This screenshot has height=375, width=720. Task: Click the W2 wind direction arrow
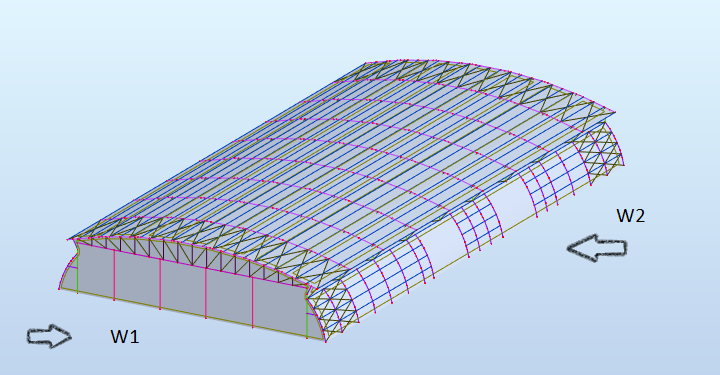pos(597,248)
